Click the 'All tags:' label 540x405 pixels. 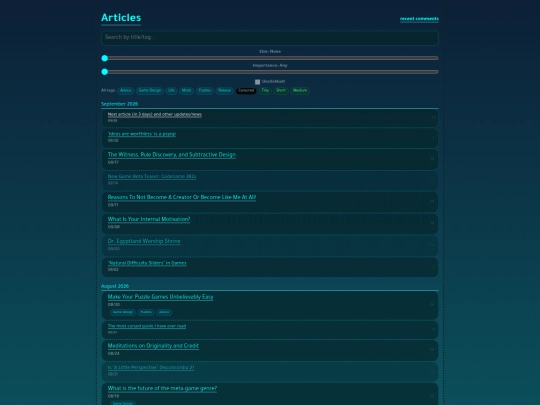108,91
